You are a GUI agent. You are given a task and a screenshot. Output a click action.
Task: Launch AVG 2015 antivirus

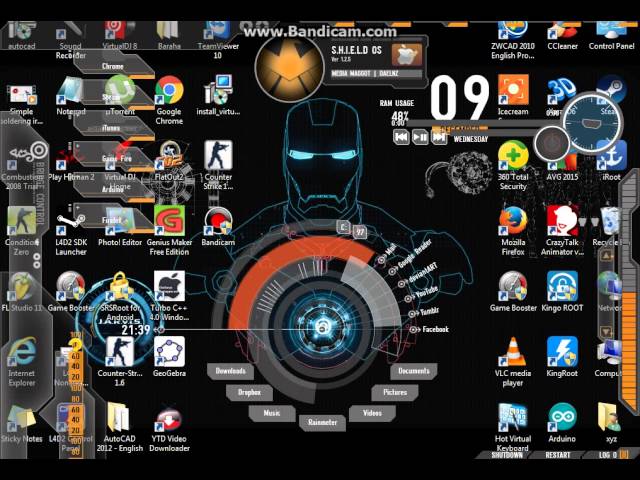(x=562, y=163)
